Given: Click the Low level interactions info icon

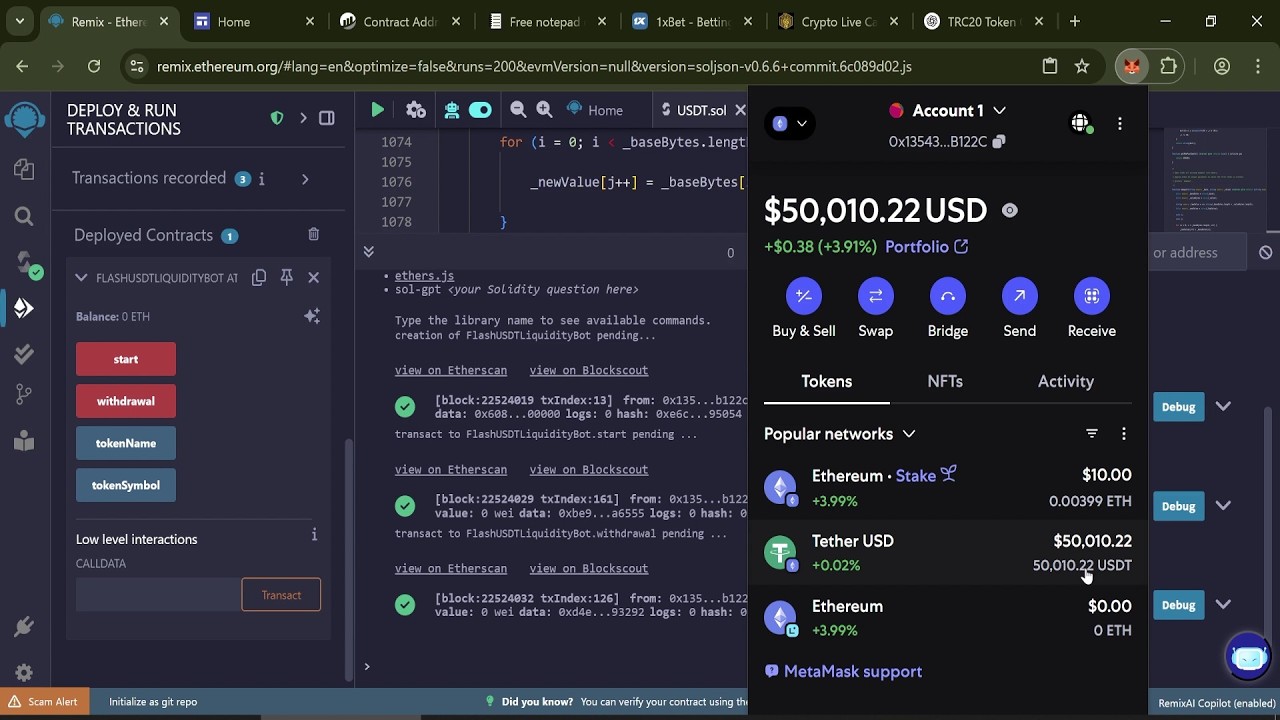Looking at the screenshot, I should [314, 535].
